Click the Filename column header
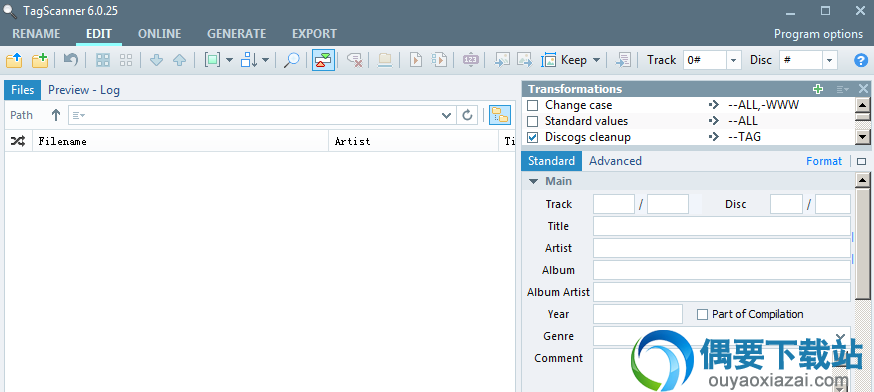Screen dimensions: 874x392 click(x=181, y=142)
